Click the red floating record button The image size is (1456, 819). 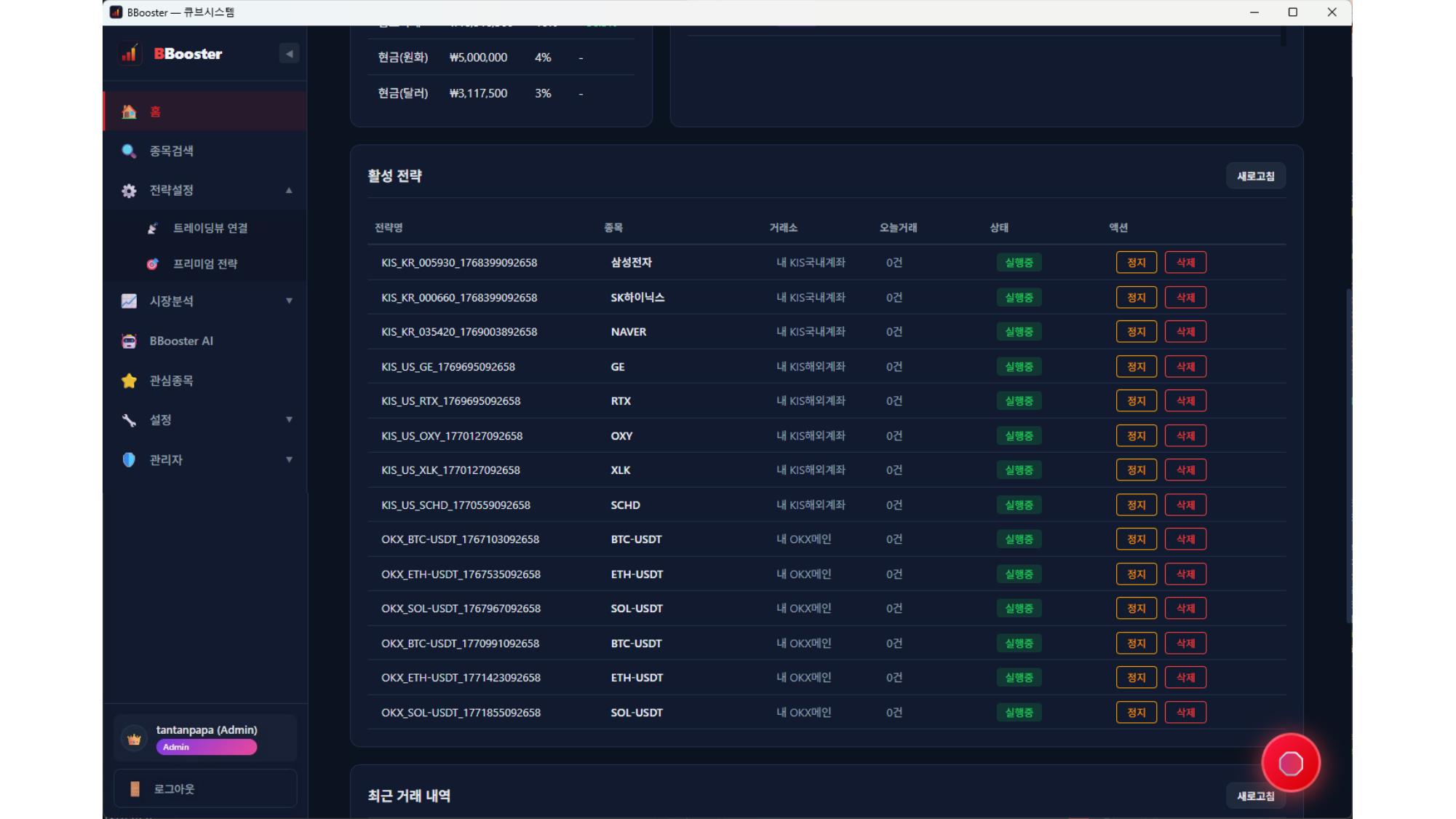1290,763
